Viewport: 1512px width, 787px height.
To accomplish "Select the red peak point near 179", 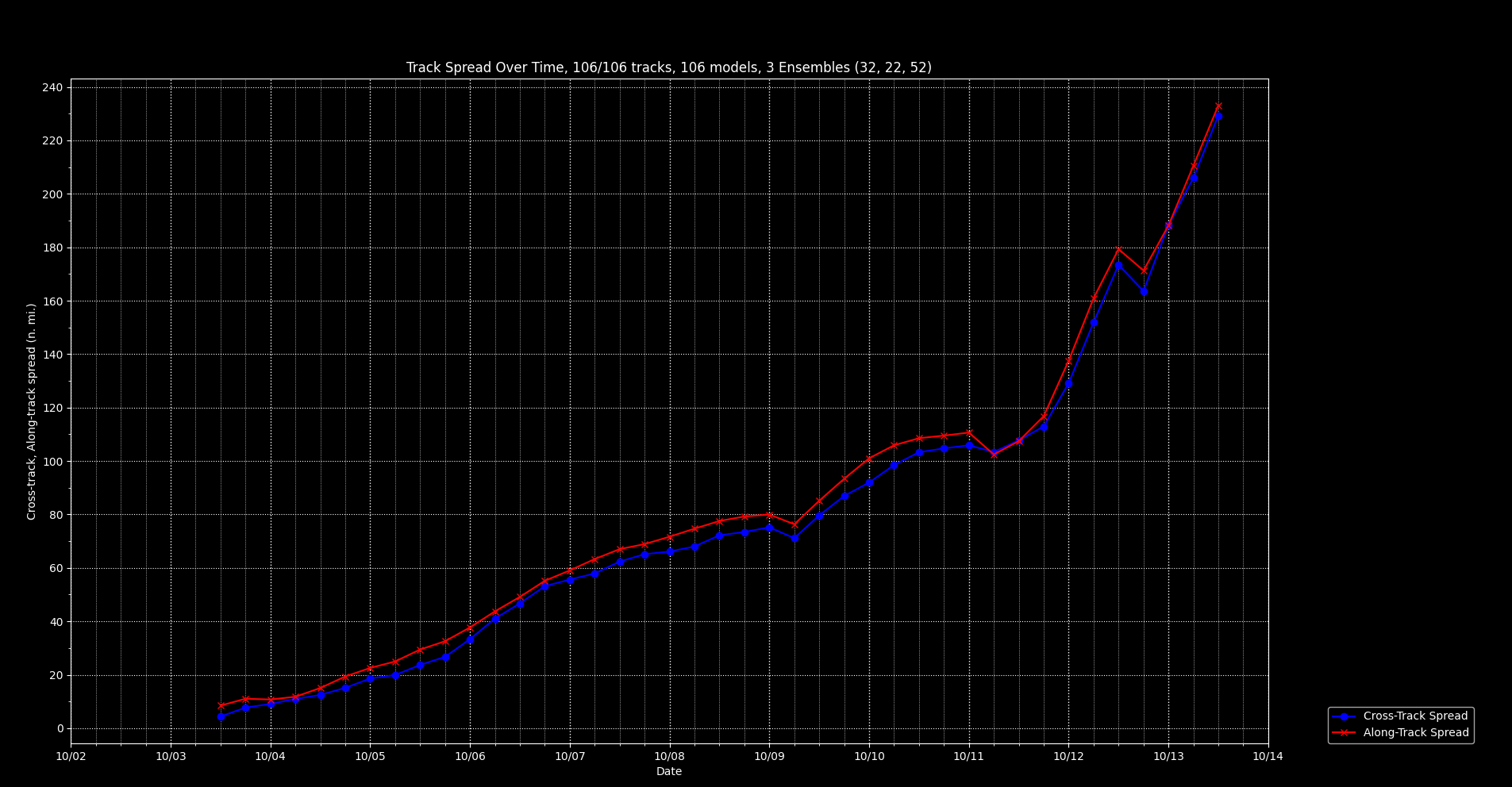I will coord(1118,249).
